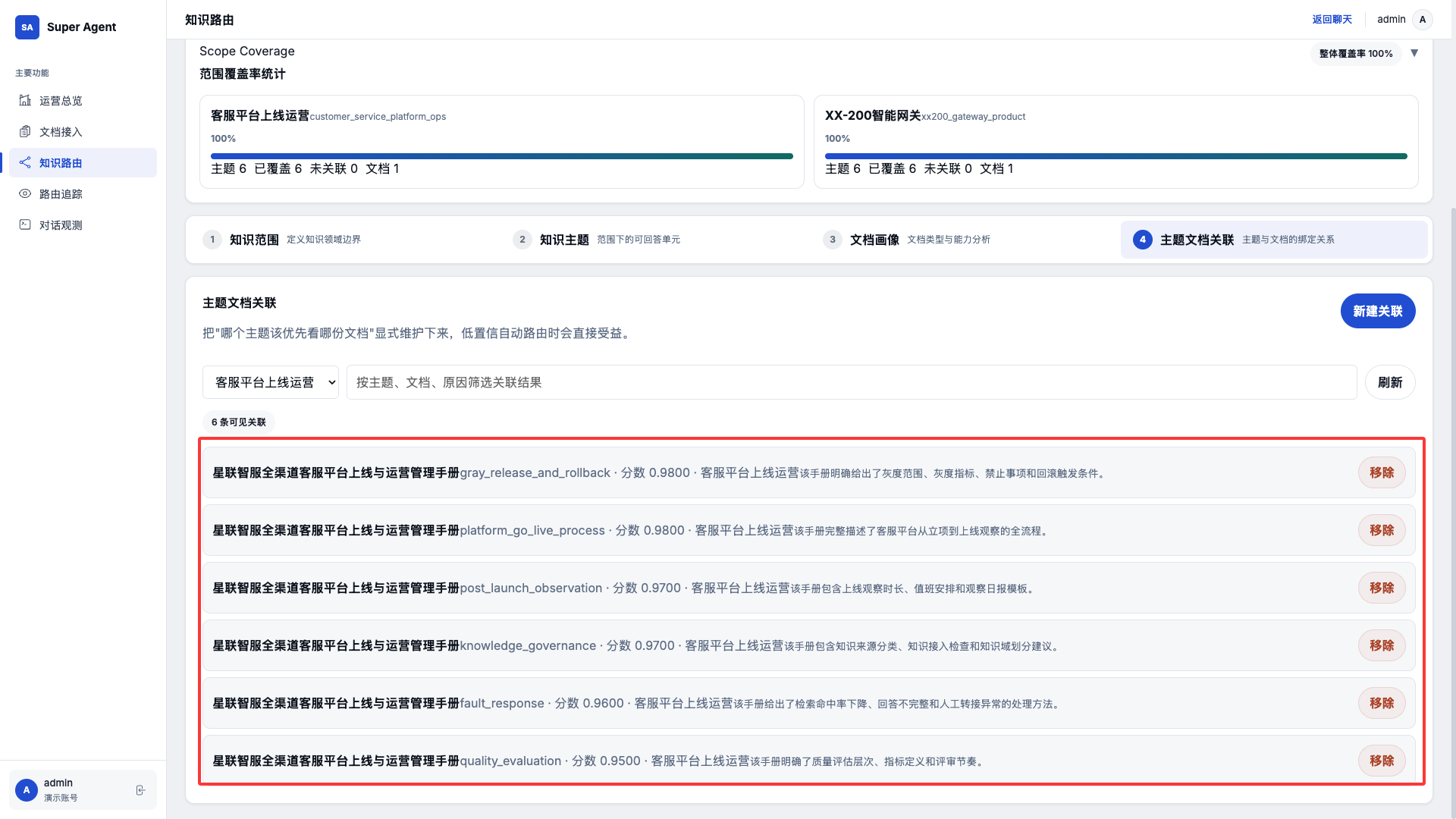Follow the 返回聊天 link
This screenshot has width=1456, height=819.
tap(1332, 20)
